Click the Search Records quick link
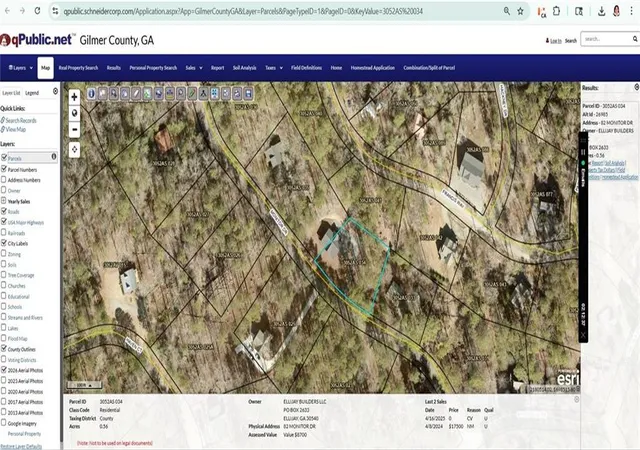The width and height of the screenshot is (640, 450). (x=21, y=120)
